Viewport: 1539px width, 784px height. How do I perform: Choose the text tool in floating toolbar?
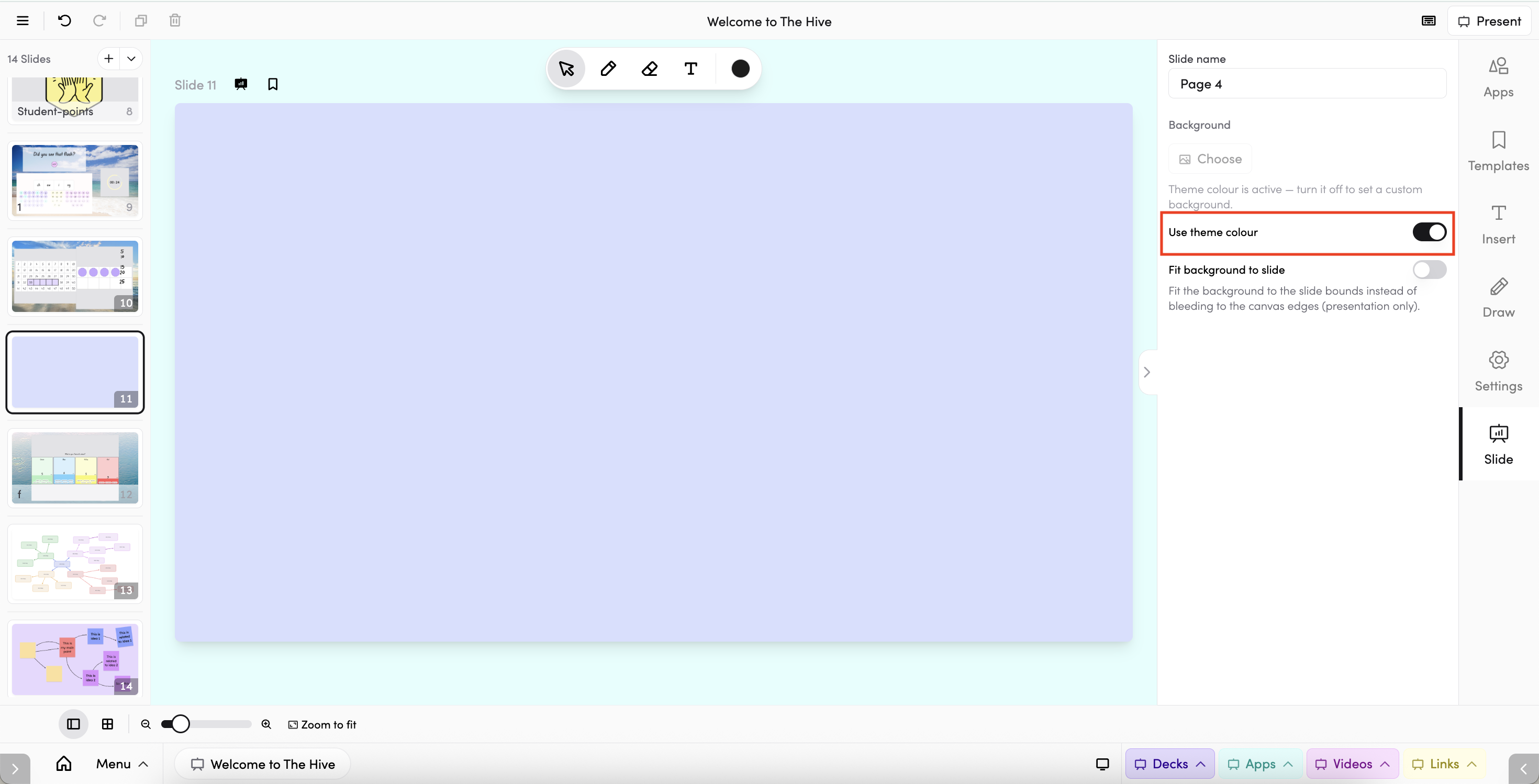pos(690,69)
